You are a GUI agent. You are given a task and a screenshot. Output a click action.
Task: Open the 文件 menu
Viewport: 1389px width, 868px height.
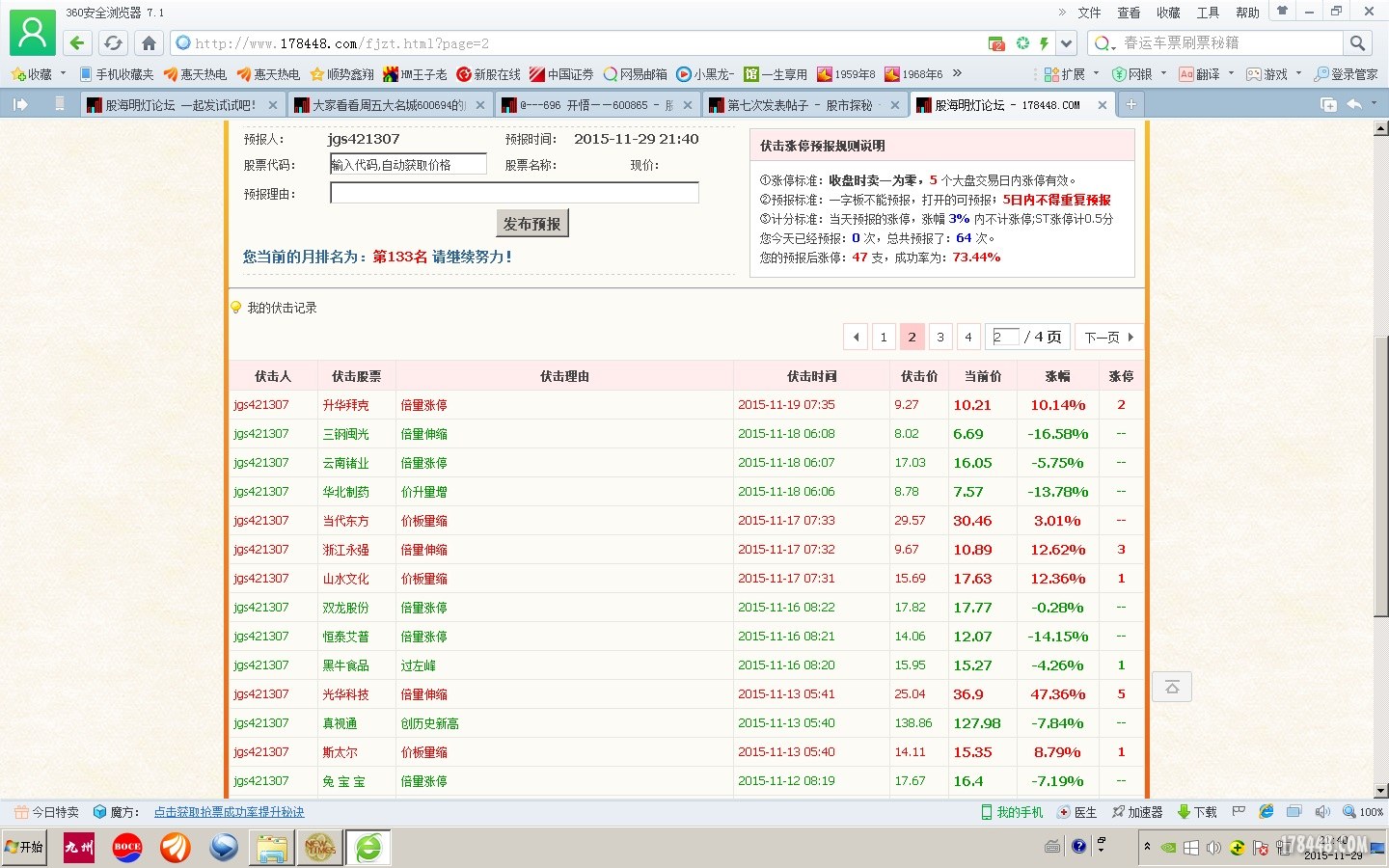coord(1089,13)
